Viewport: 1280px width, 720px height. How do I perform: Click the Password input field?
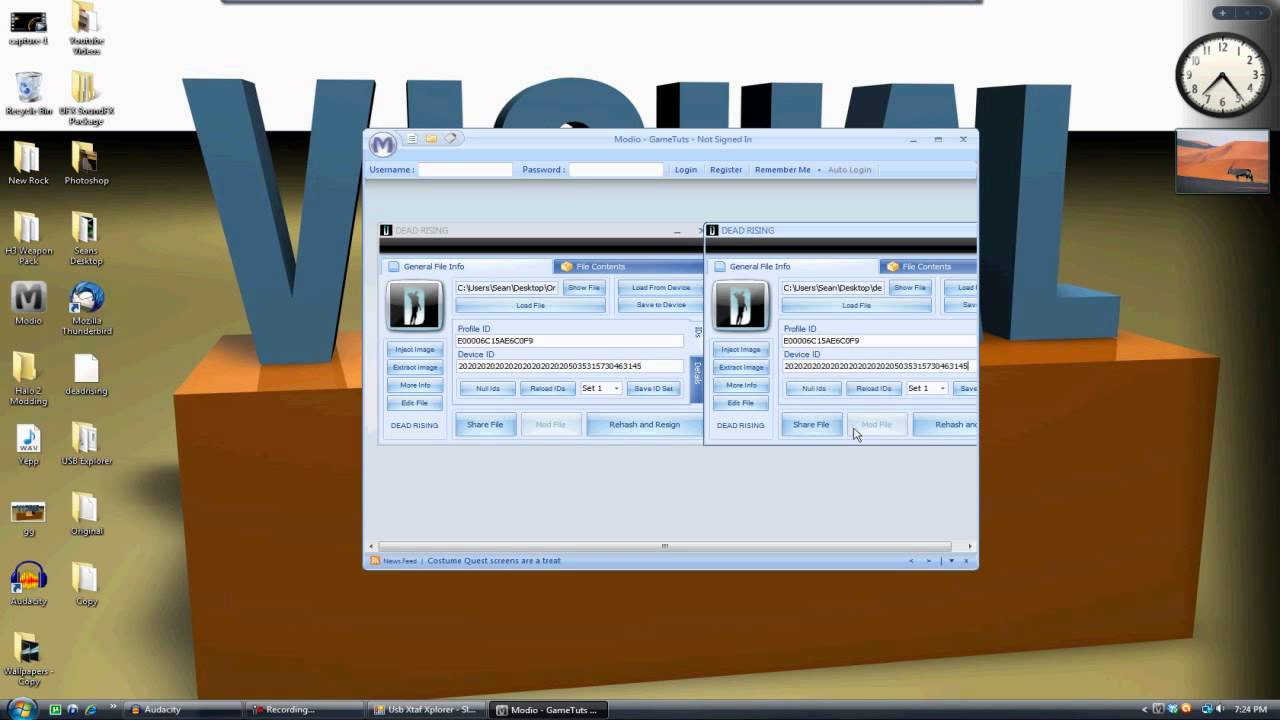(616, 170)
